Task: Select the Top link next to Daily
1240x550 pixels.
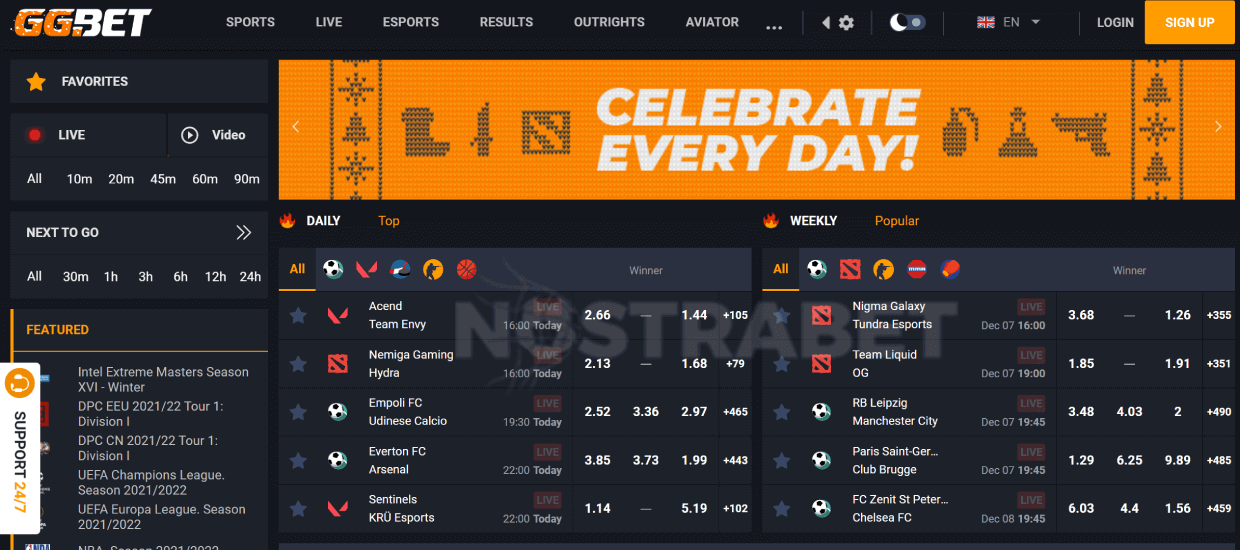Action: point(389,221)
